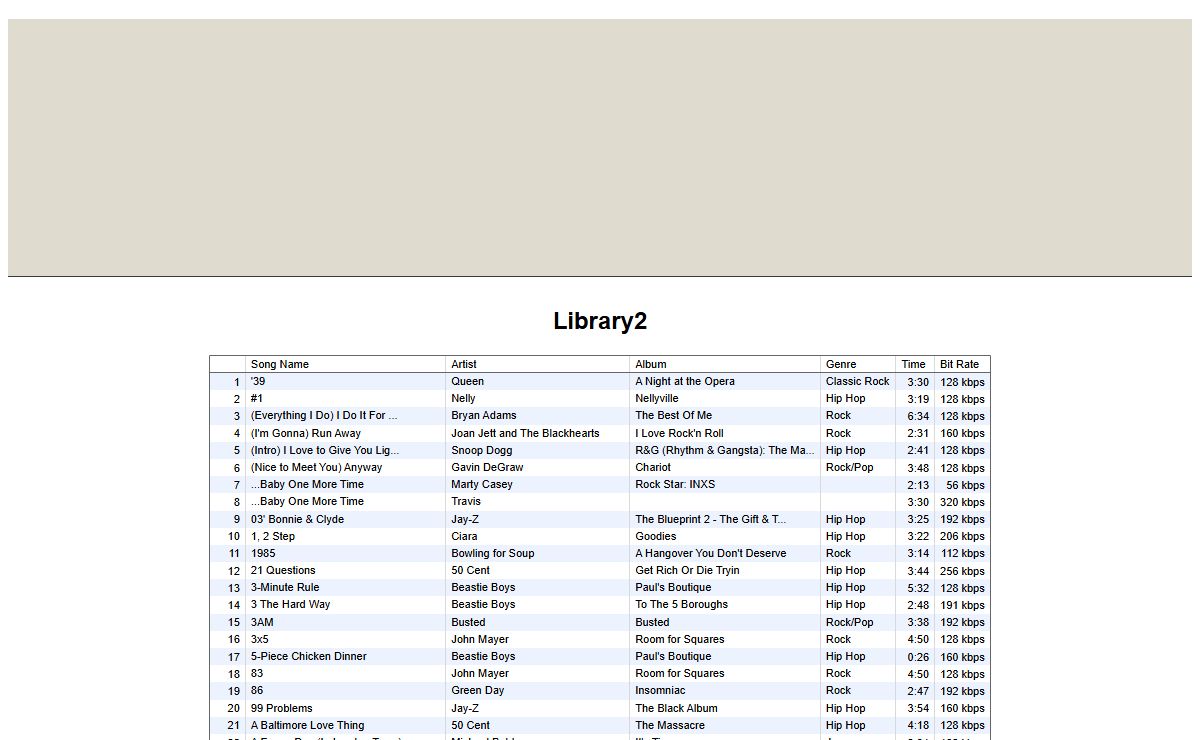Viewport: 1200px width, 740px height.
Task: Select the song 3AM
Action: pos(262,622)
